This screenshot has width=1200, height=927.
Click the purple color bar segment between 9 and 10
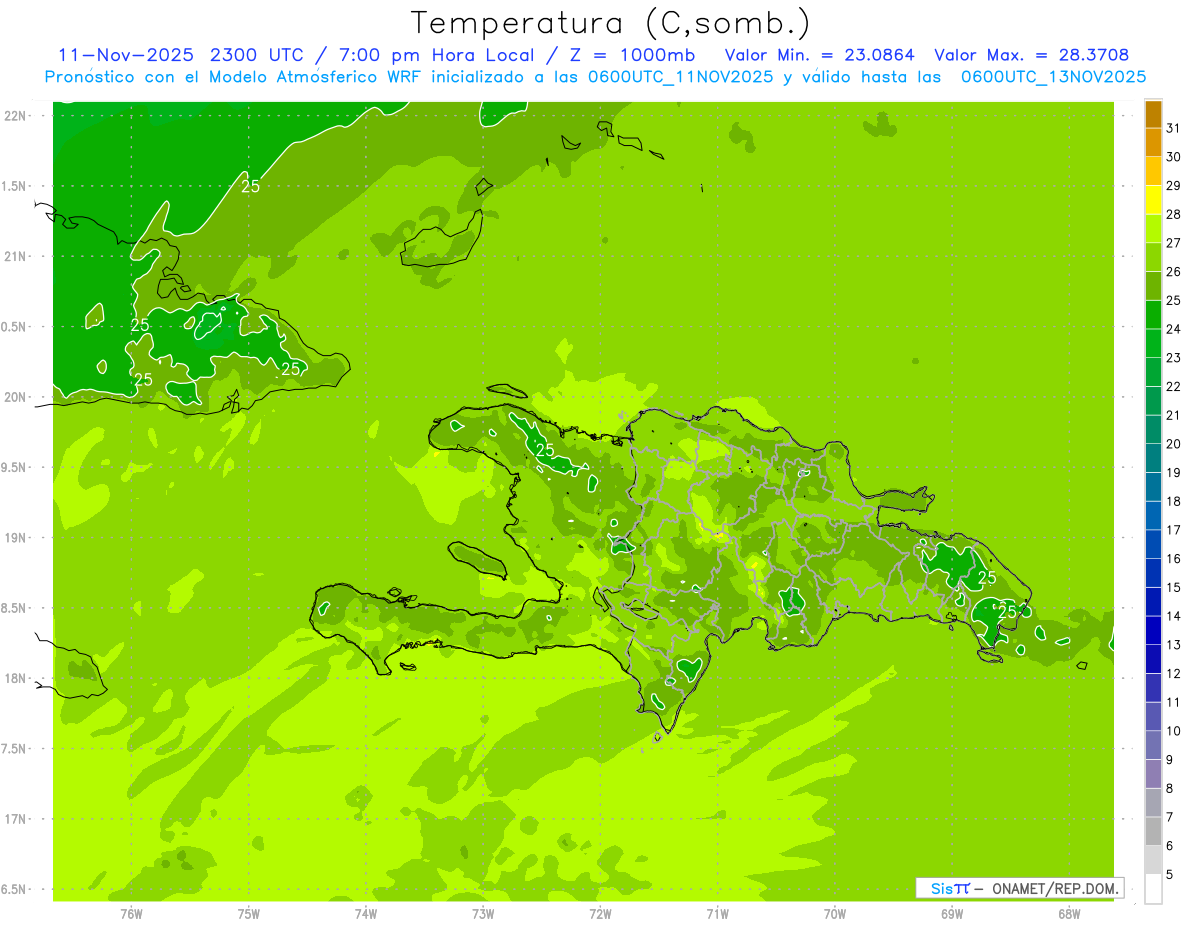point(1153,745)
